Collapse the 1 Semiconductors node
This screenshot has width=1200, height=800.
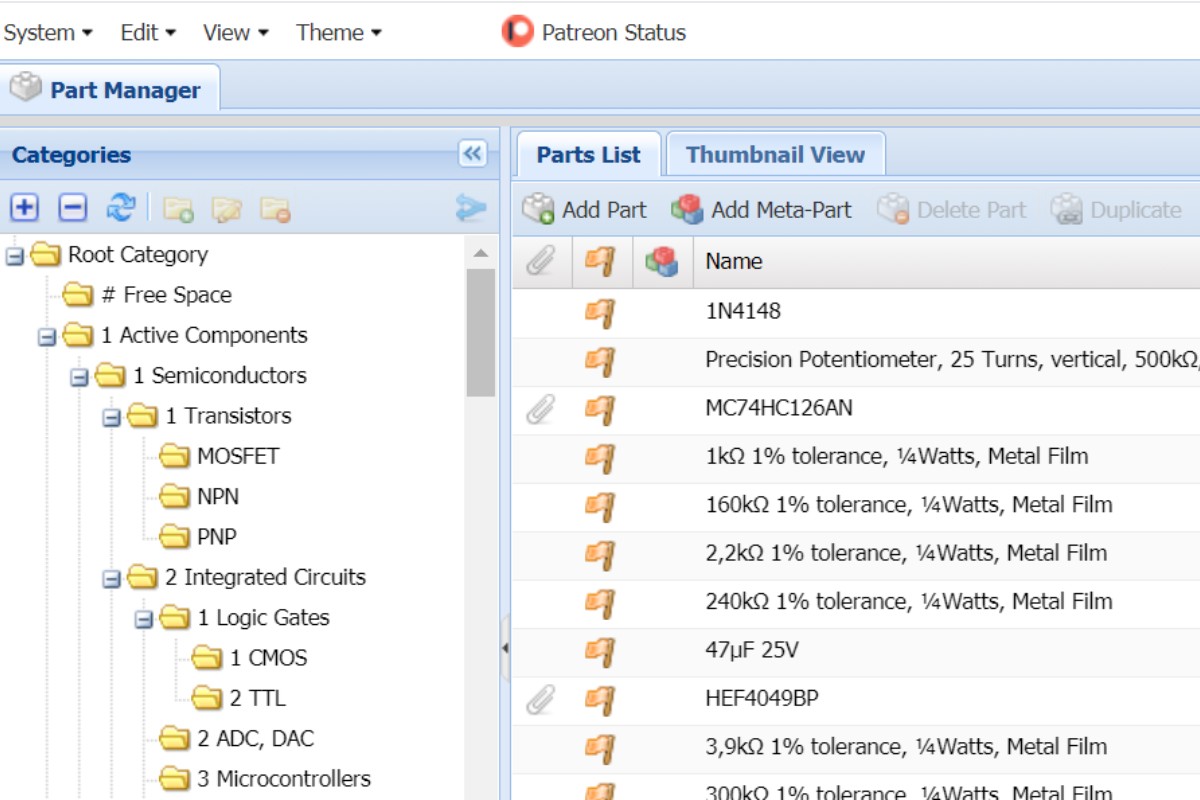[x=78, y=378]
